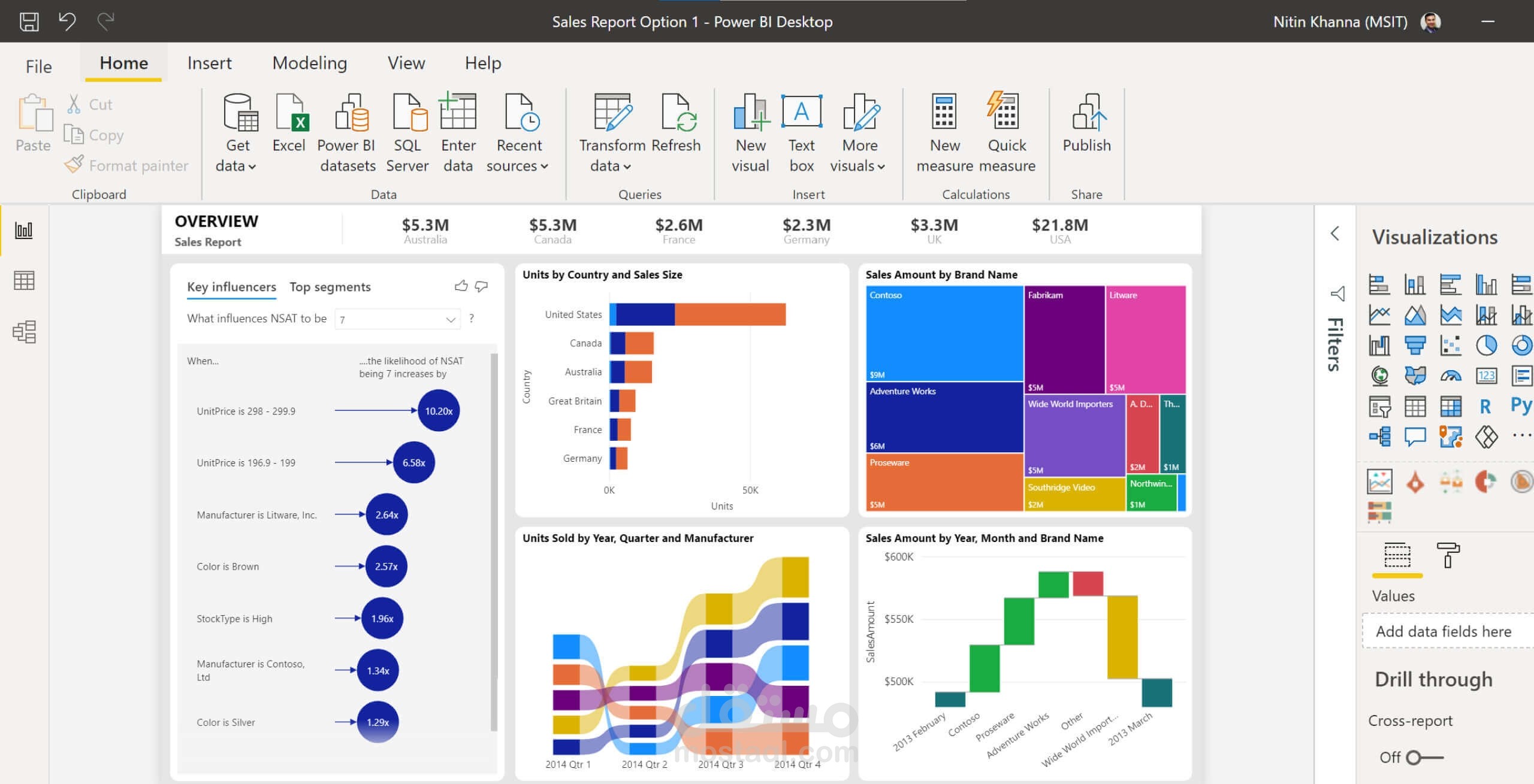Click the $5.3M Australia sales card
Viewport: 1534px width, 784px height.
[425, 231]
